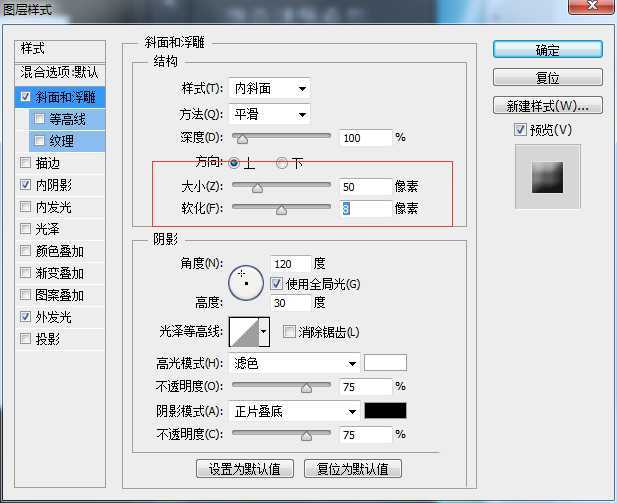Open the 内阴影 settings entry
The height and width of the screenshot is (503, 617).
pyautogui.click(x=54, y=185)
